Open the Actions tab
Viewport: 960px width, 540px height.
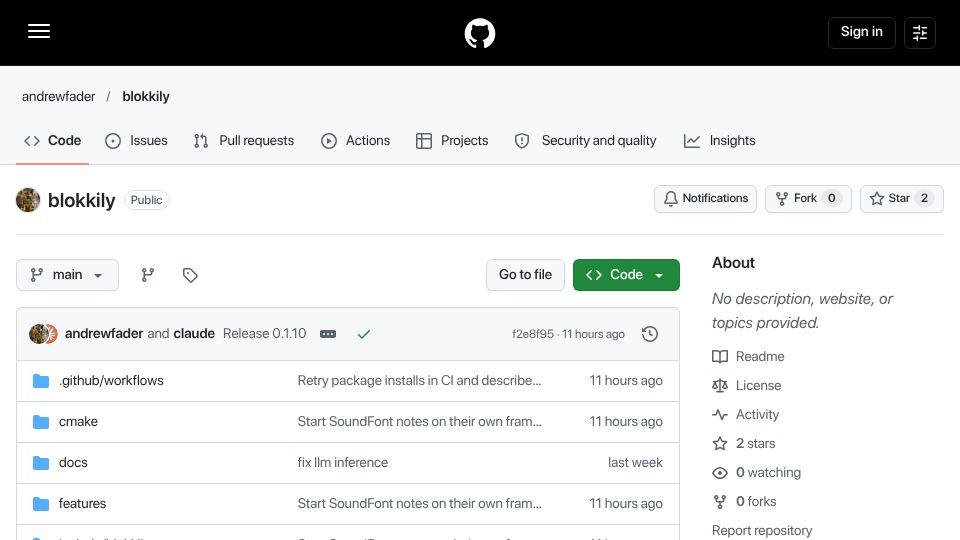click(x=356, y=141)
